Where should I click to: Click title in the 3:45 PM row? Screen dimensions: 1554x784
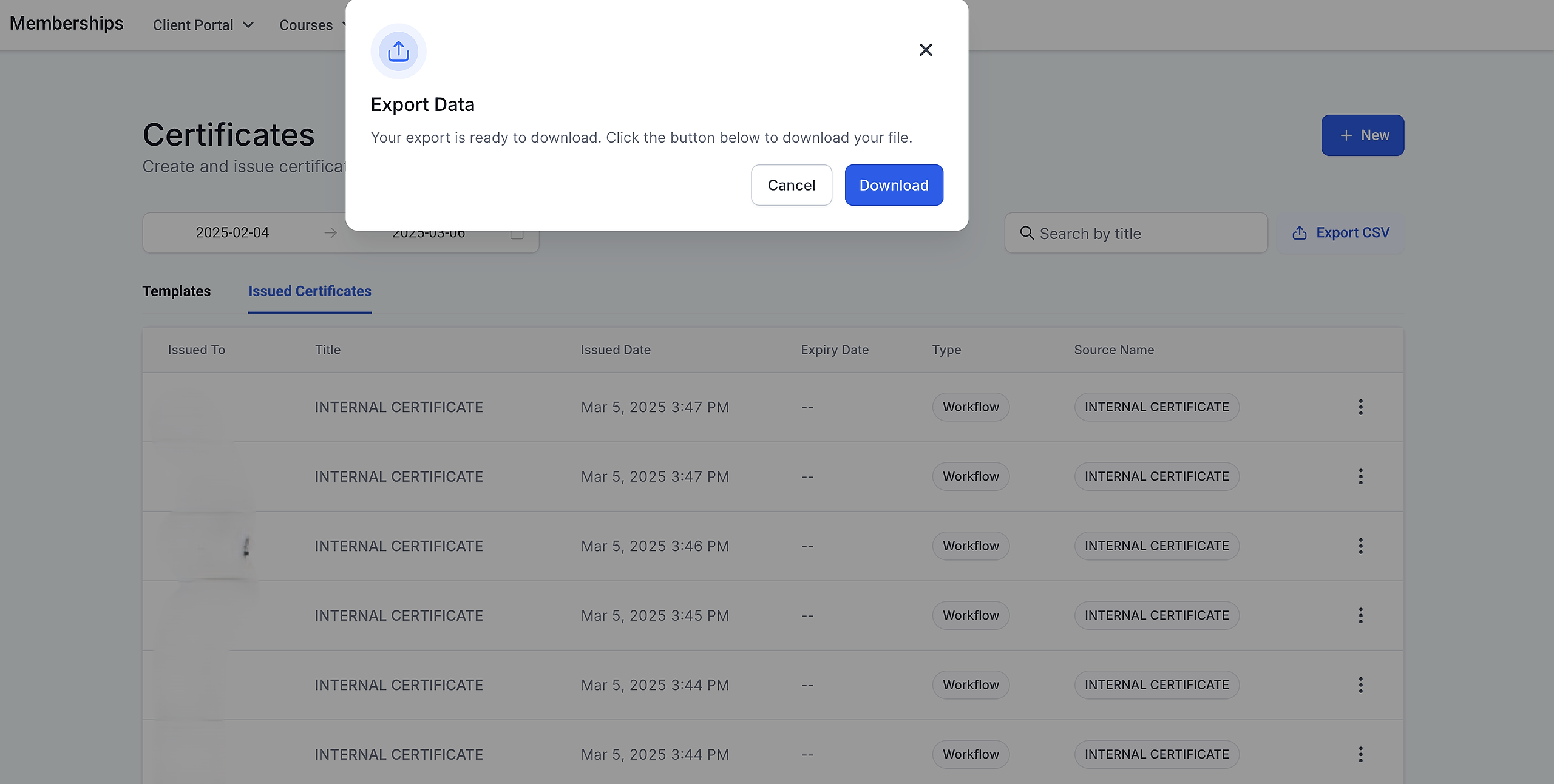tap(399, 615)
